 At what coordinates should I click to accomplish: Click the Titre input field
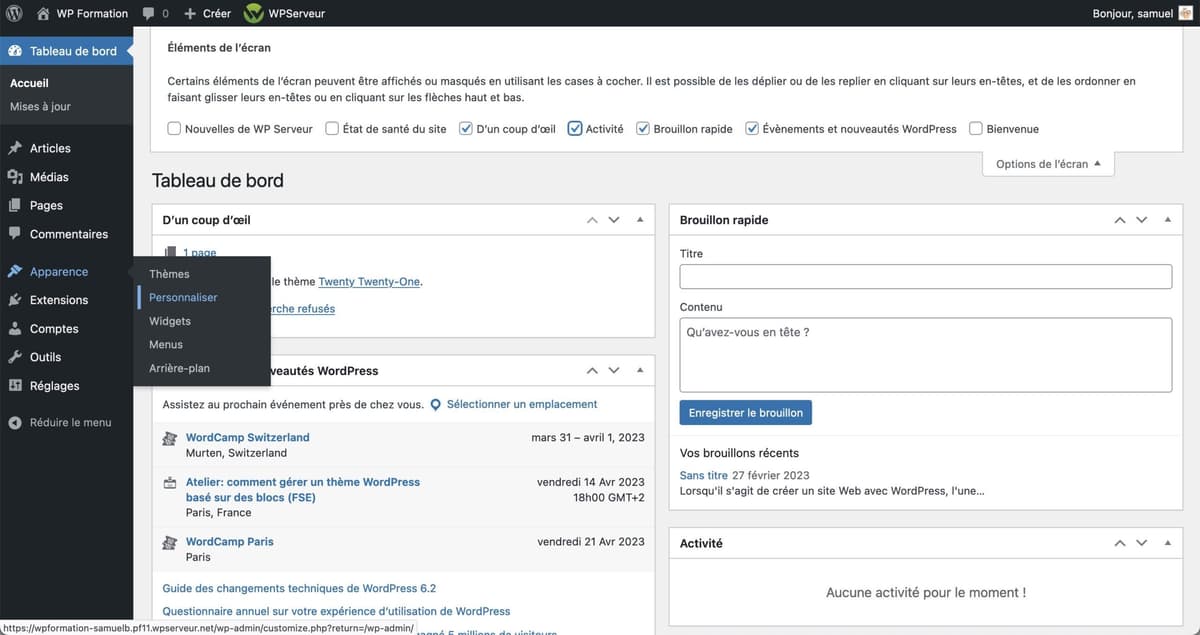click(925, 276)
